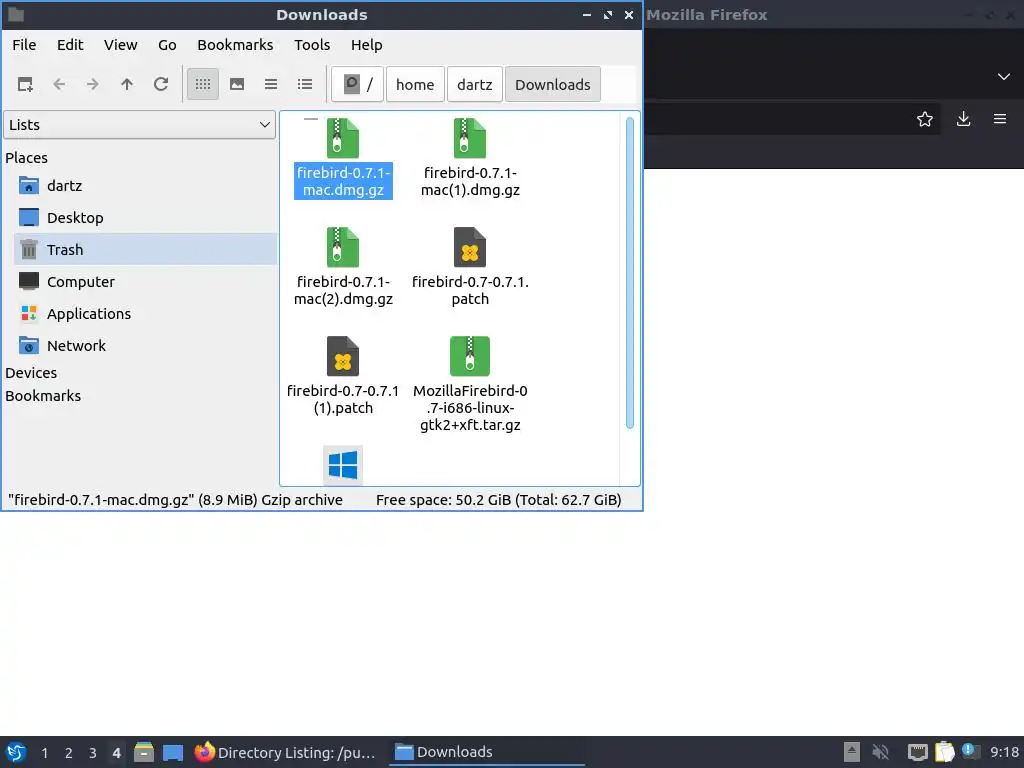Click the muted volume tray icon
Viewport: 1024px width, 768px height.
tap(881, 752)
